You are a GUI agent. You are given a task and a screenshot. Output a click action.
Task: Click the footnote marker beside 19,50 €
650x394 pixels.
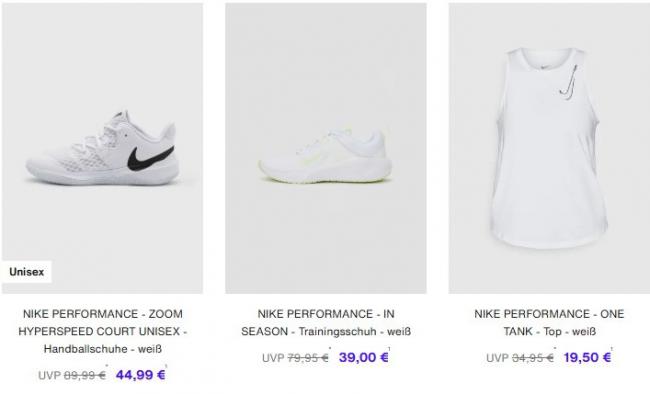click(612, 348)
